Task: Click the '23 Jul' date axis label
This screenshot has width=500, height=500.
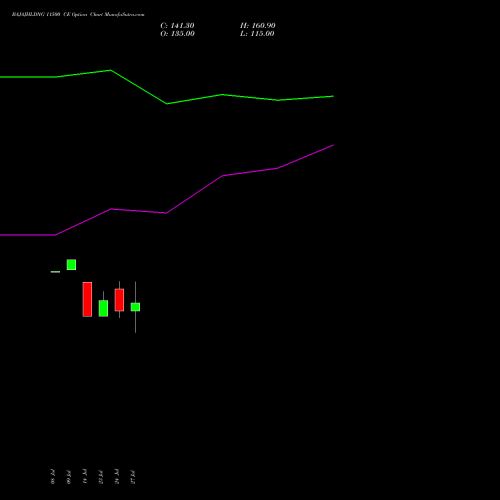Action: pos(101,477)
